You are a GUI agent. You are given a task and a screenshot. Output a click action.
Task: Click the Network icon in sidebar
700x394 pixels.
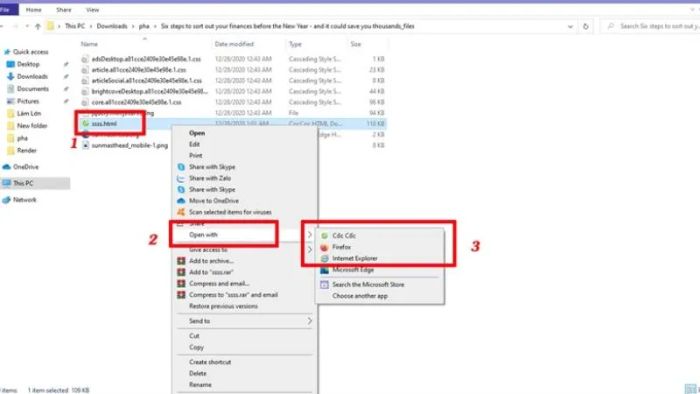pos(7,200)
